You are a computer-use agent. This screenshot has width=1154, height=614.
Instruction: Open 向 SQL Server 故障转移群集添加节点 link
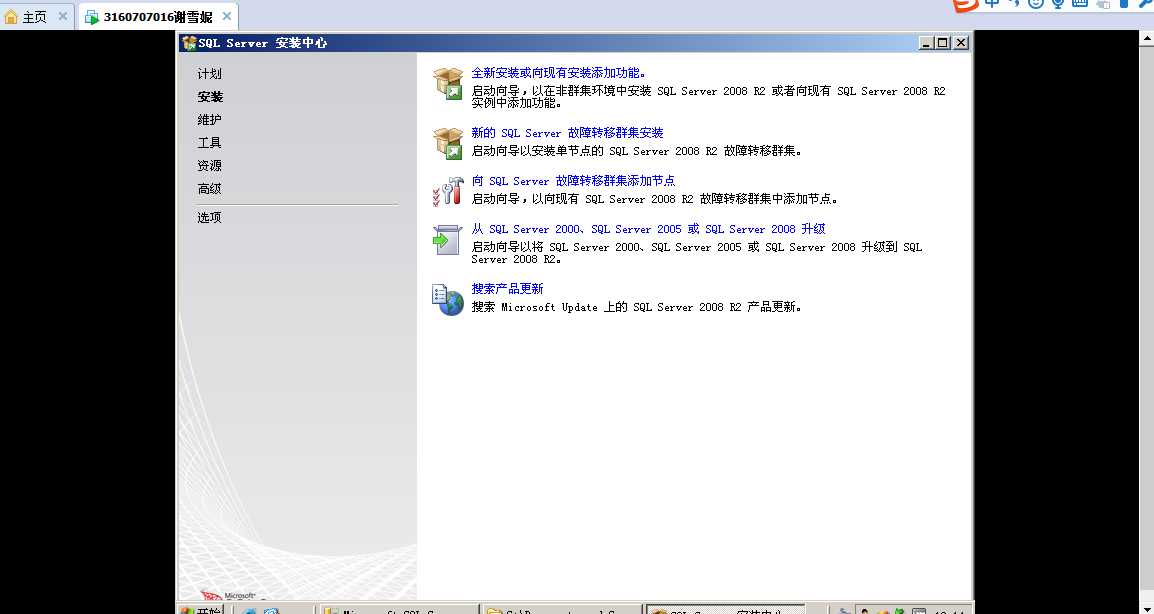573,181
